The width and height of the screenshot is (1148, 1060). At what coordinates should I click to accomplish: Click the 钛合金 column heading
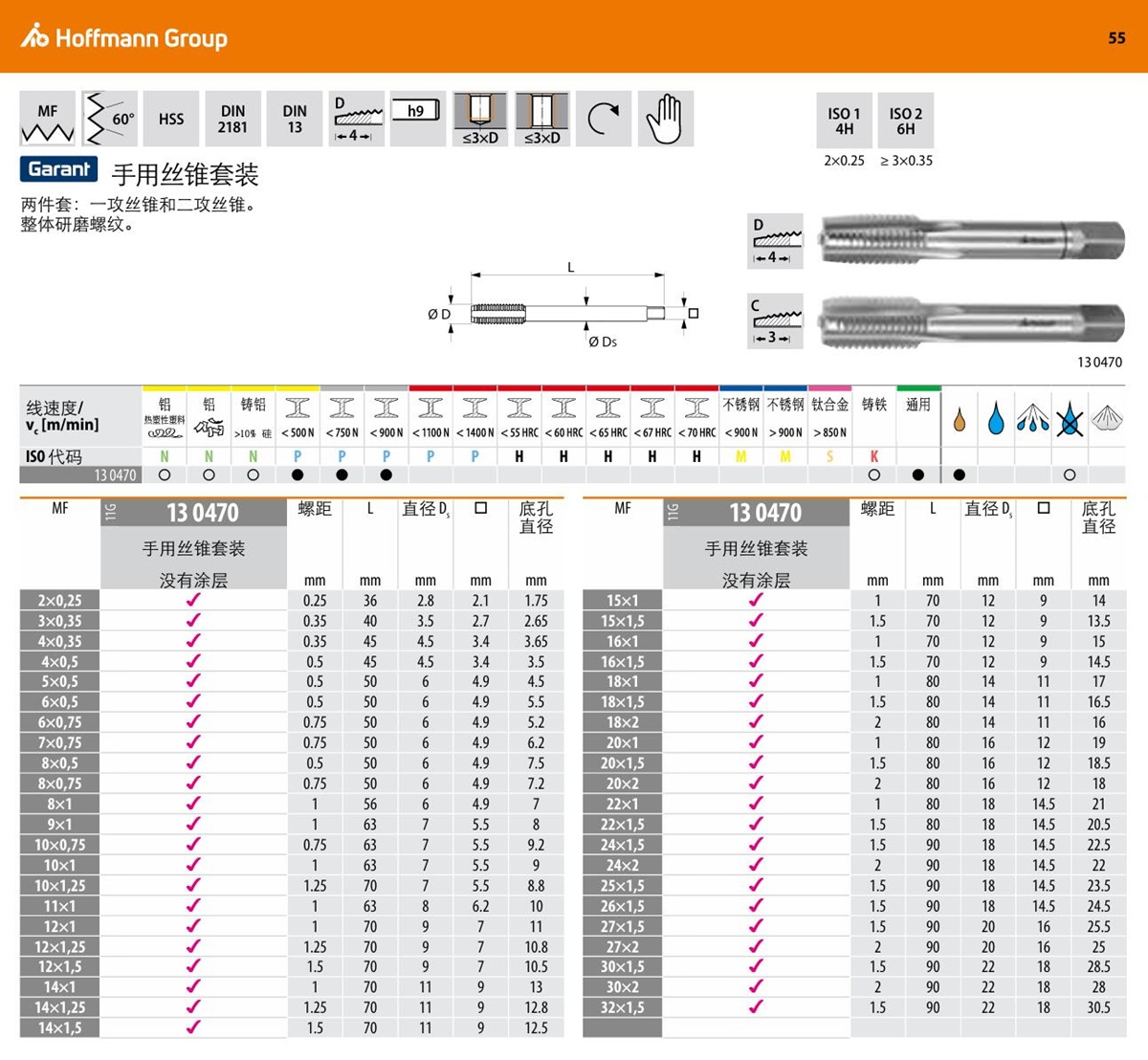coord(829,405)
